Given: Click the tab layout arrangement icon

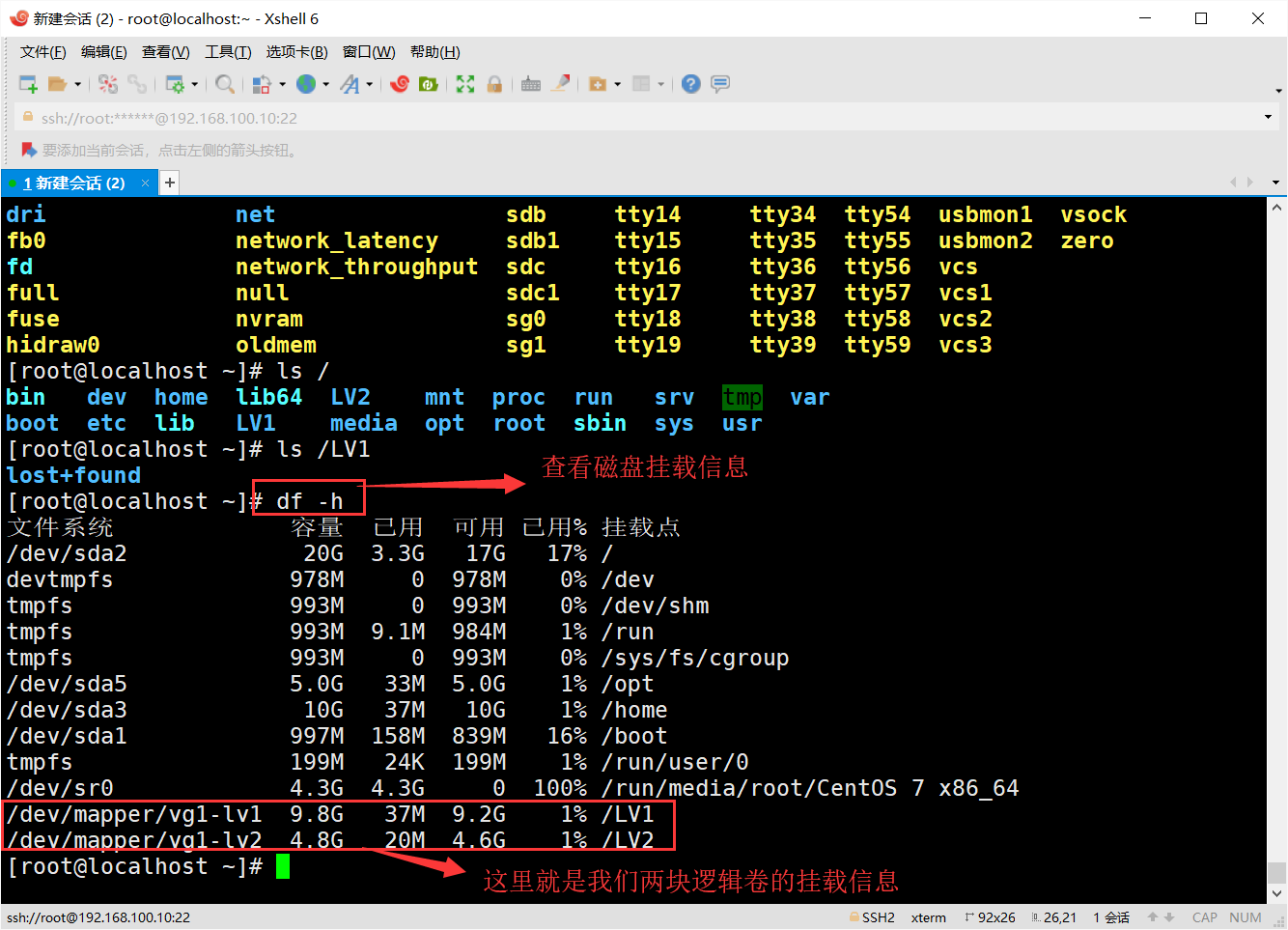Looking at the screenshot, I should click(641, 84).
